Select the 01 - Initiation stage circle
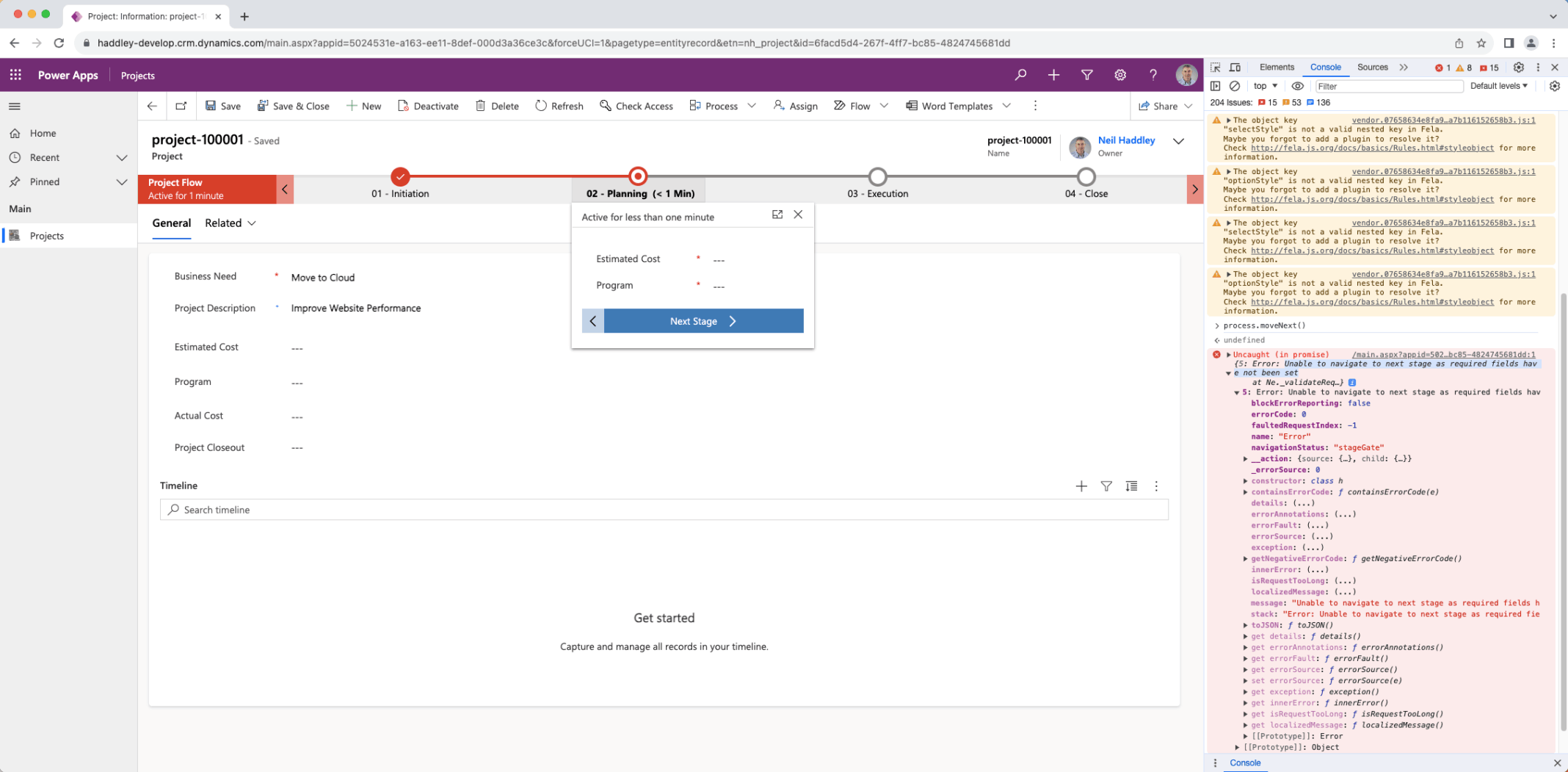 point(400,176)
